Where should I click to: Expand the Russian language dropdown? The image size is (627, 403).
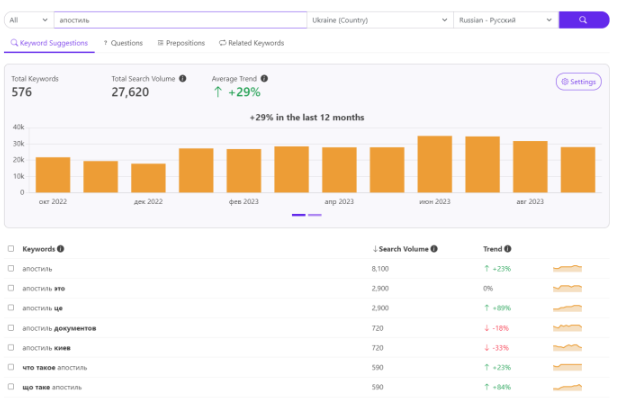pyautogui.click(x=506, y=20)
